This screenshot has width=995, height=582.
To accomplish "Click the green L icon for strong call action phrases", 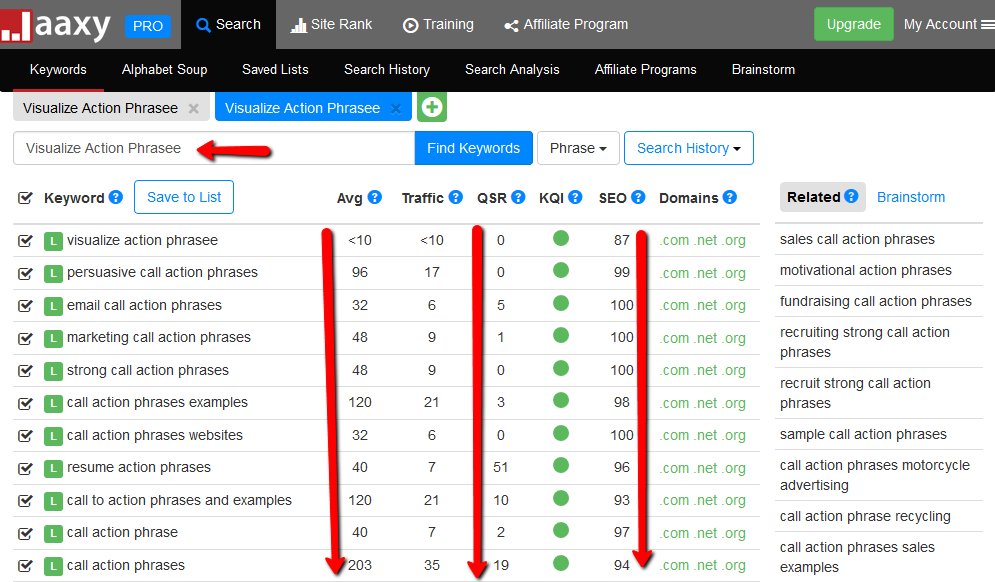I will [53, 371].
